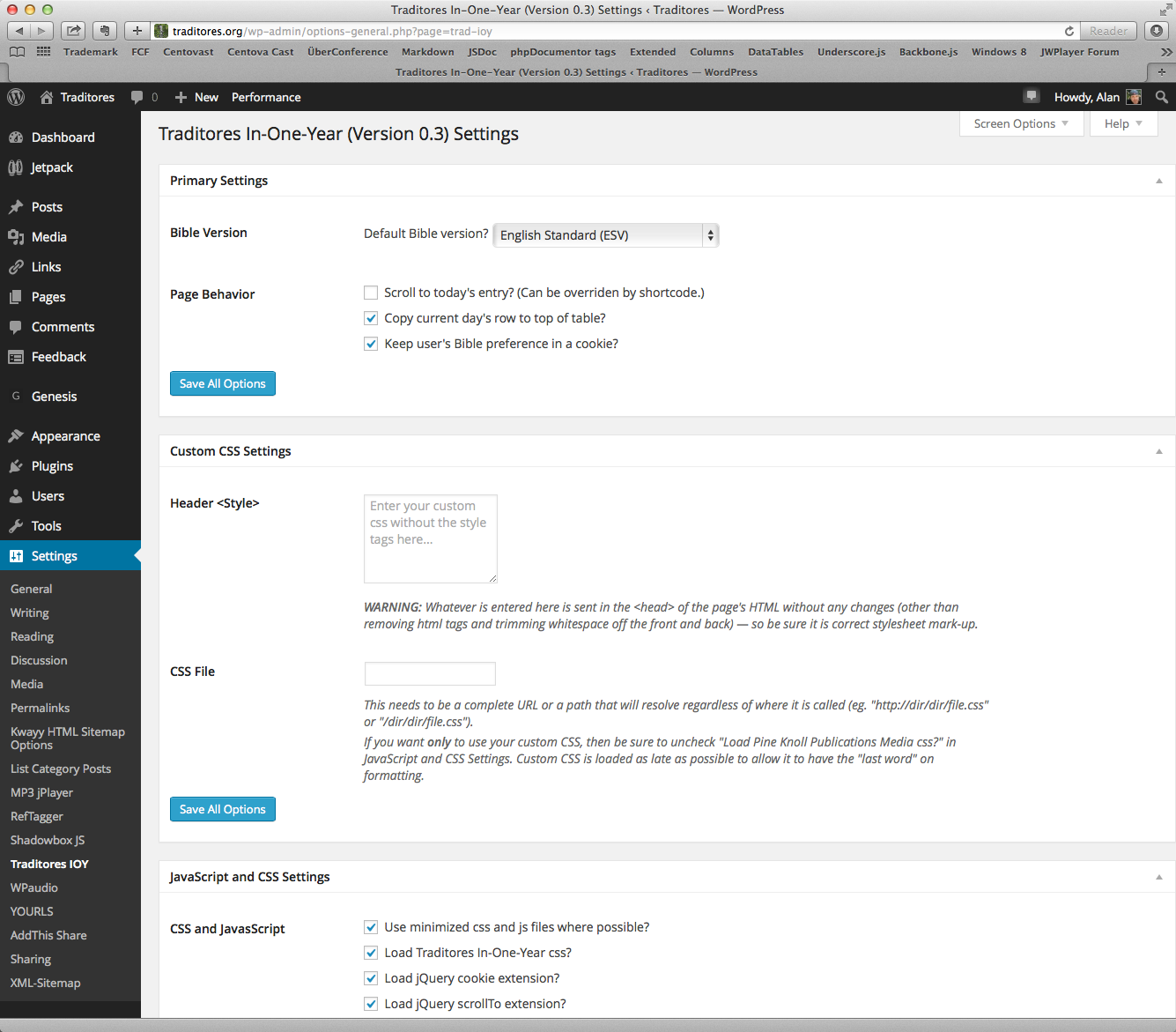
Task: Open the admin bar search magnifier
Action: click(1162, 97)
